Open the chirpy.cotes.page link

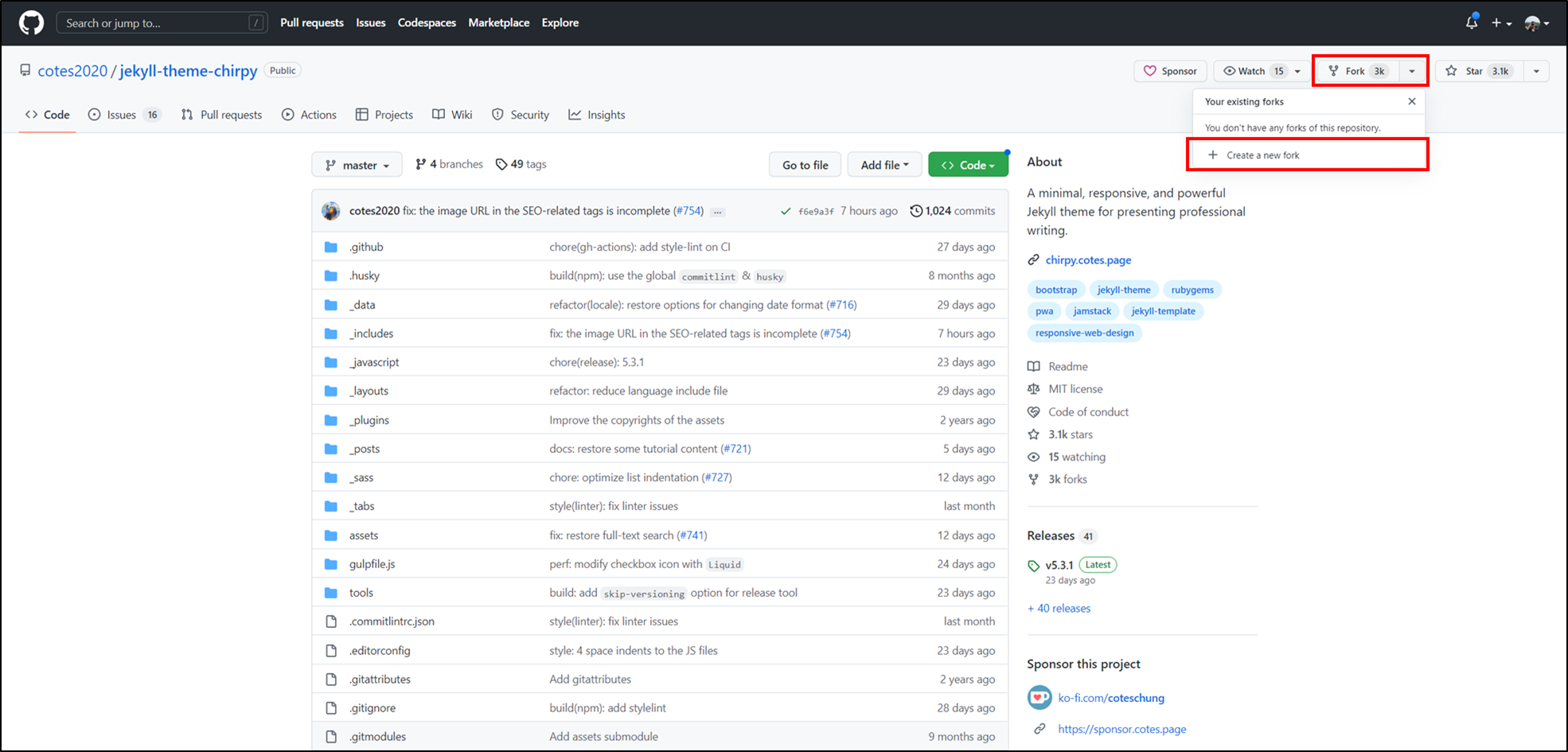(1088, 259)
